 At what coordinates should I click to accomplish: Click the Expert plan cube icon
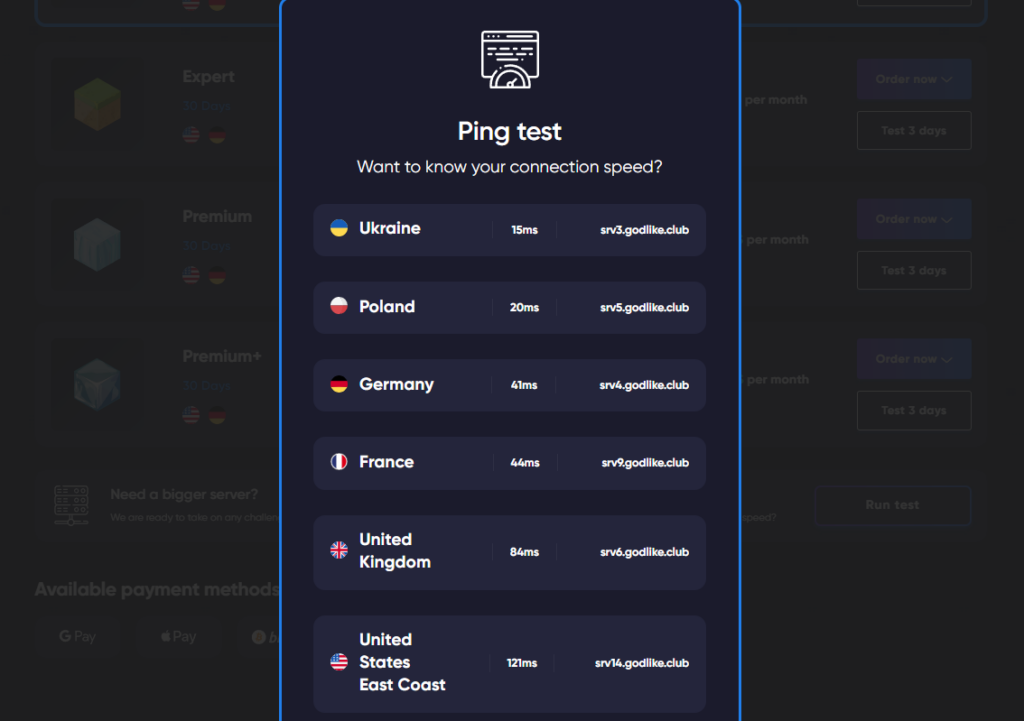pos(97,104)
